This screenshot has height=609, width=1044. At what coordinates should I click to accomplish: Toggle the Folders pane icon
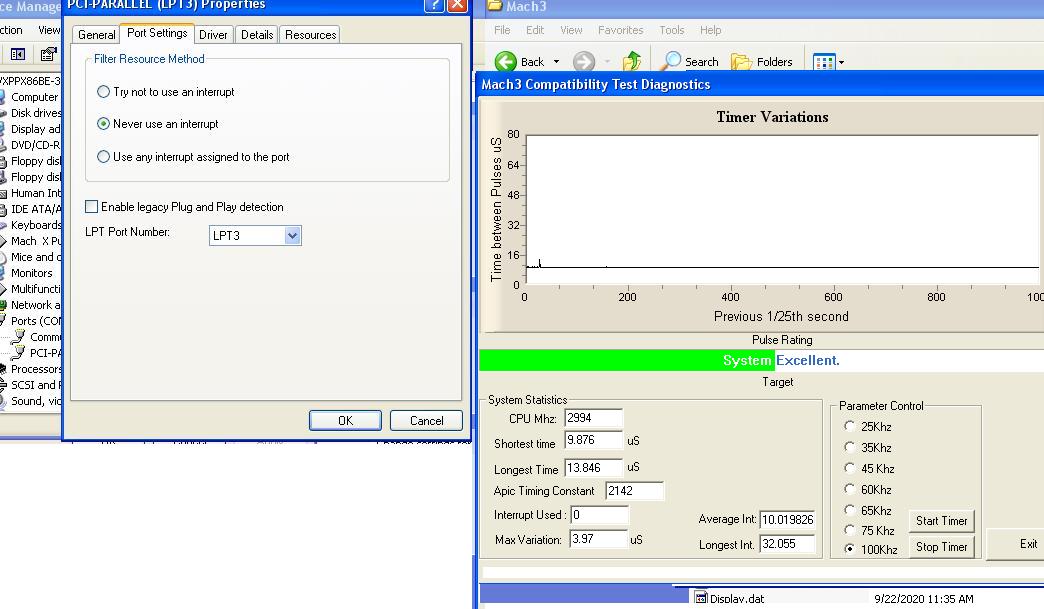(741, 62)
